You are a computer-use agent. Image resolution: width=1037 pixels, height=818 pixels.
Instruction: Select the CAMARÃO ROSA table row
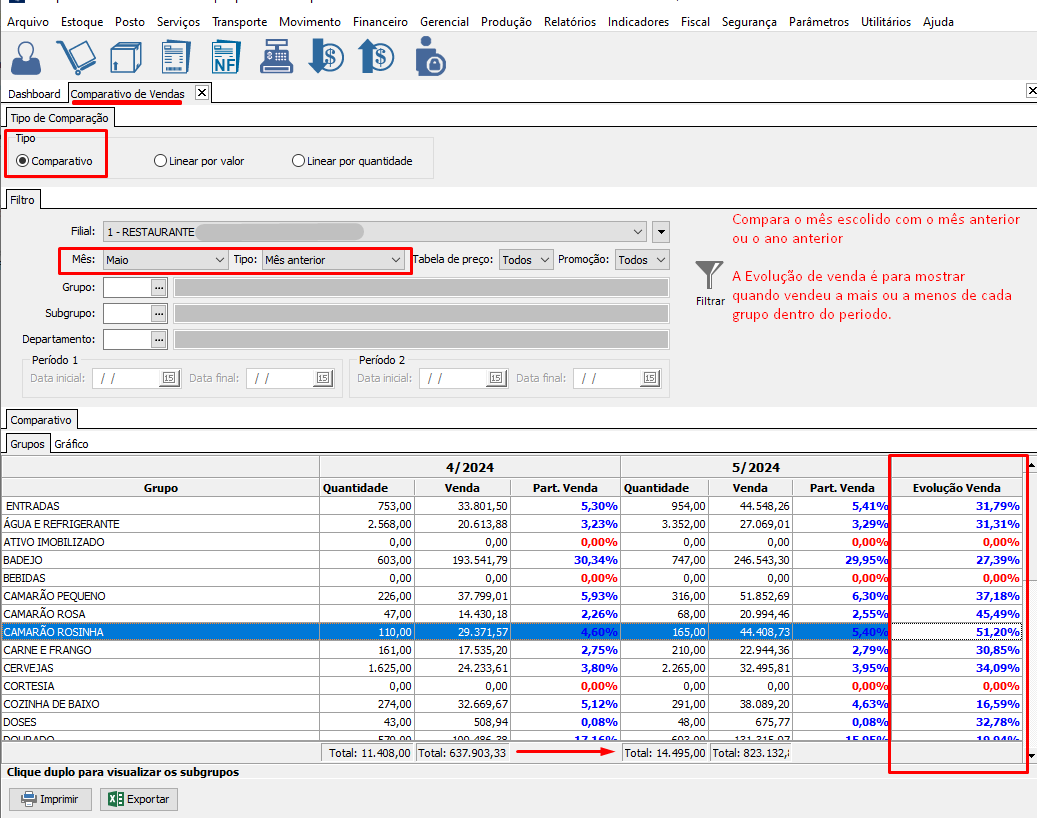click(x=160, y=614)
